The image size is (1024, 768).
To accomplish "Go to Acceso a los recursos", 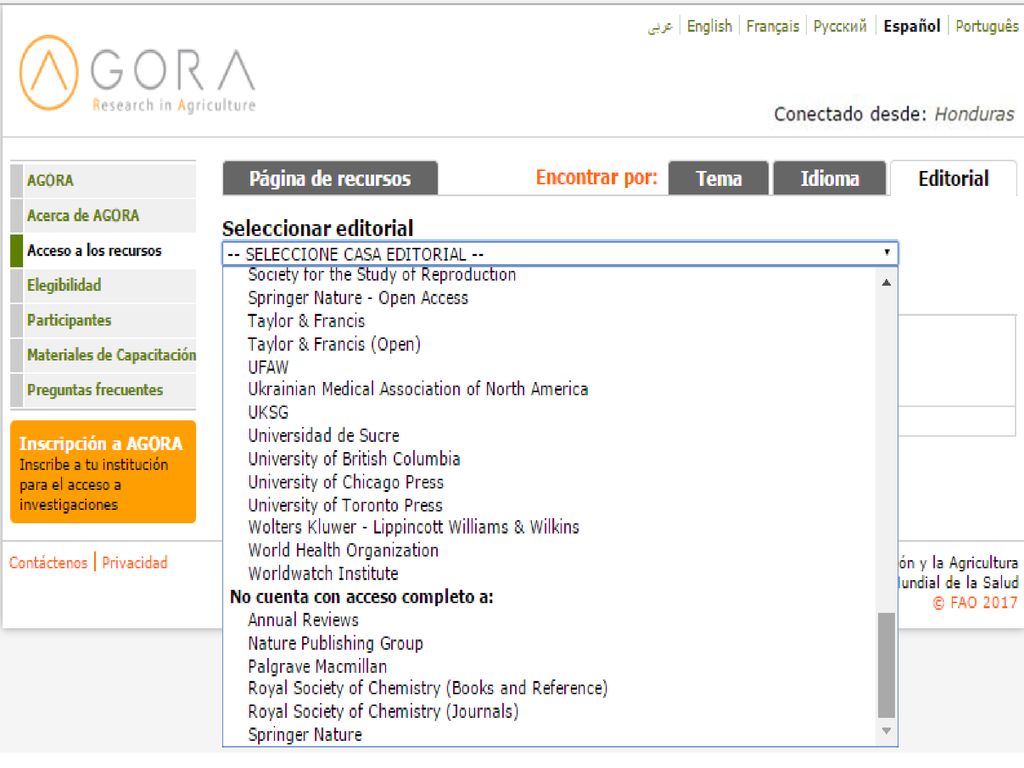I will coord(104,250).
